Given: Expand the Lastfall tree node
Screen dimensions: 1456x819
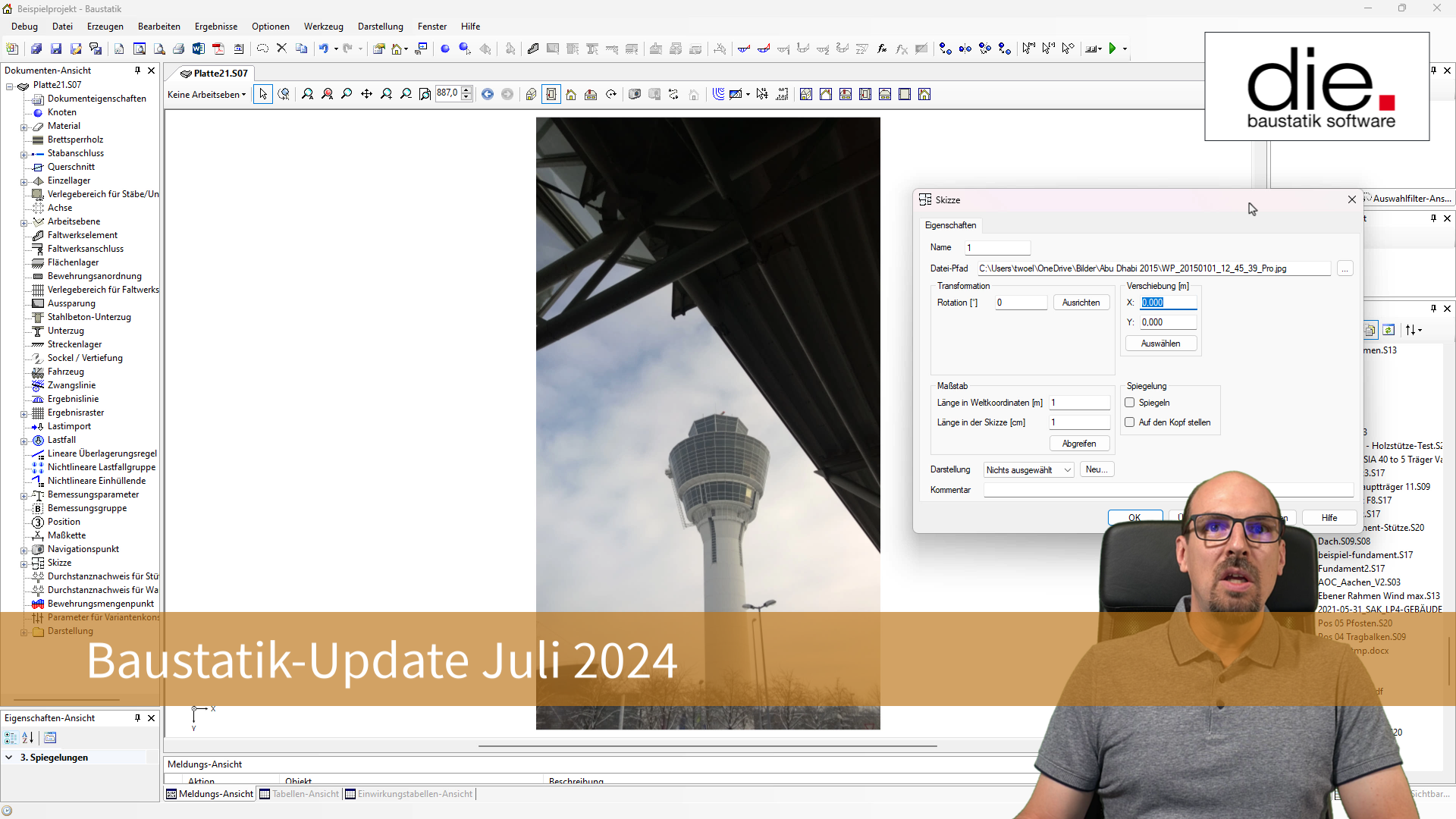Looking at the screenshot, I should tap(24, 441).
